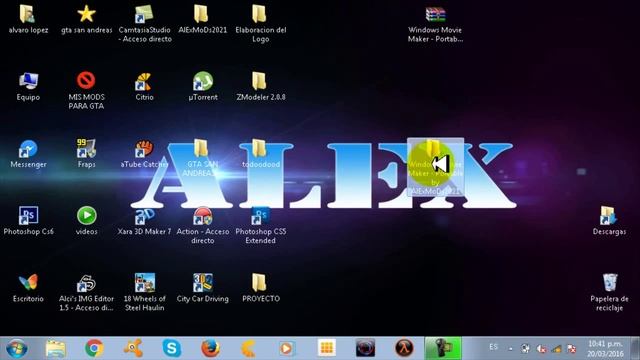The image size is (640, 360).
Task: Click the ES language indicator
Action: click(x=493, y=347)
